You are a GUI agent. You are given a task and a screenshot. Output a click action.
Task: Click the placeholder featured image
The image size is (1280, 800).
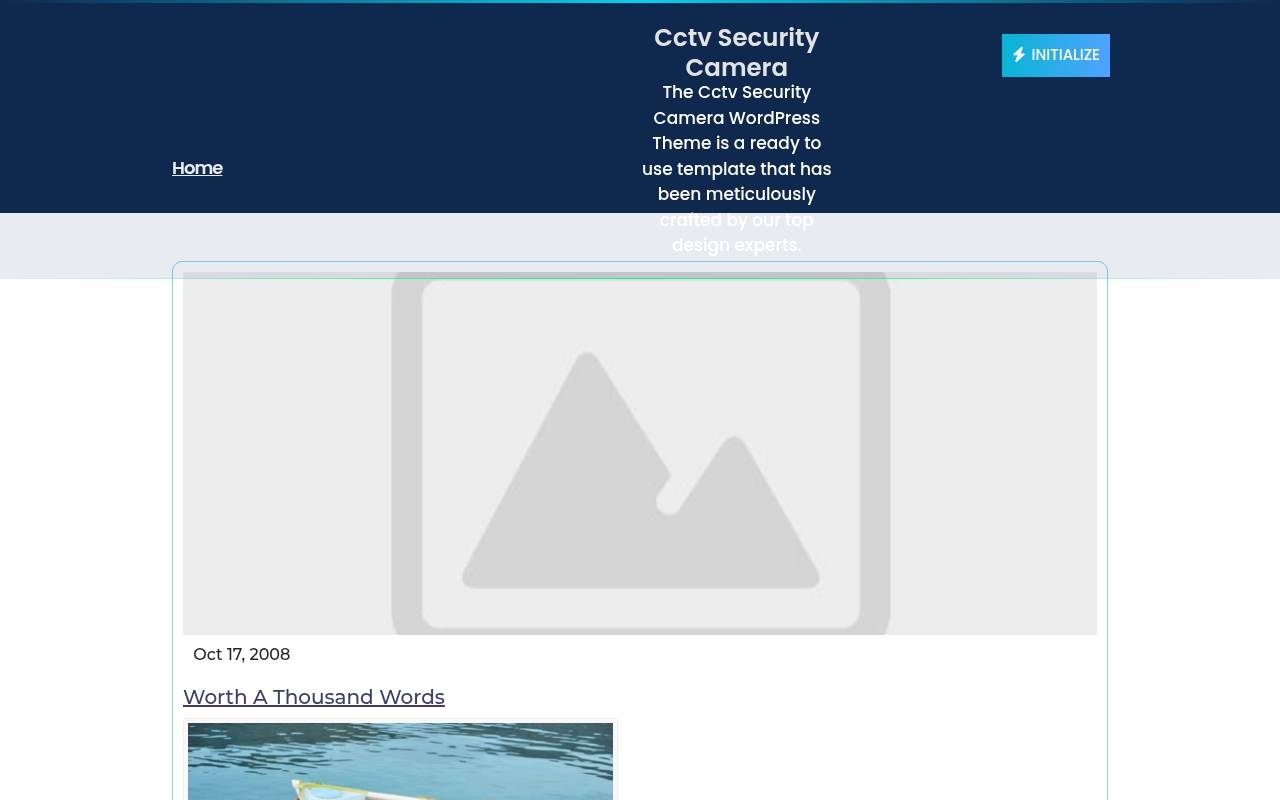pyautogui.click(x=640, y=453)
